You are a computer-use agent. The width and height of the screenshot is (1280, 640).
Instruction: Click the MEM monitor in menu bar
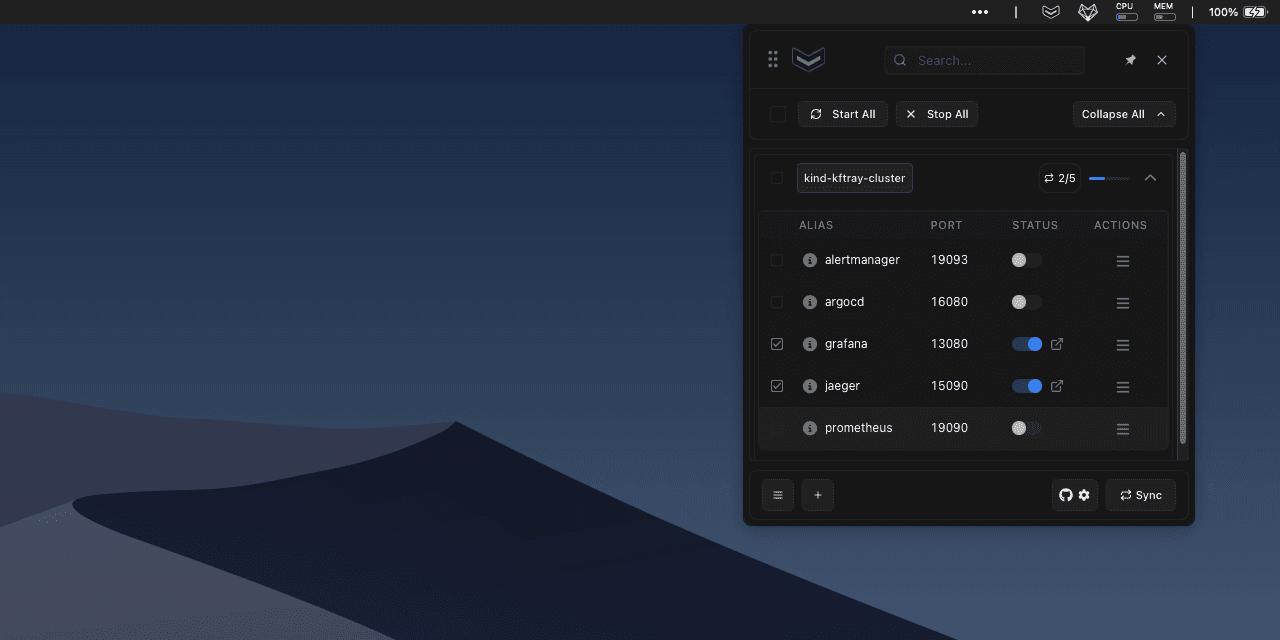tap(1164, 11)
